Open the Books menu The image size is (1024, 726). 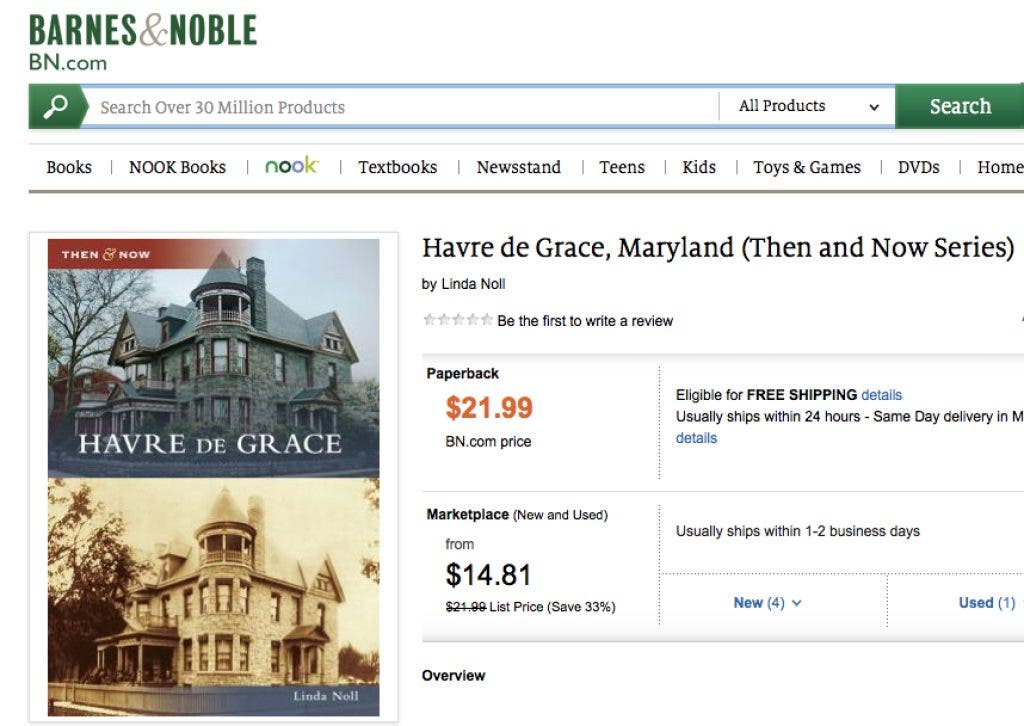tap(69, 167)
